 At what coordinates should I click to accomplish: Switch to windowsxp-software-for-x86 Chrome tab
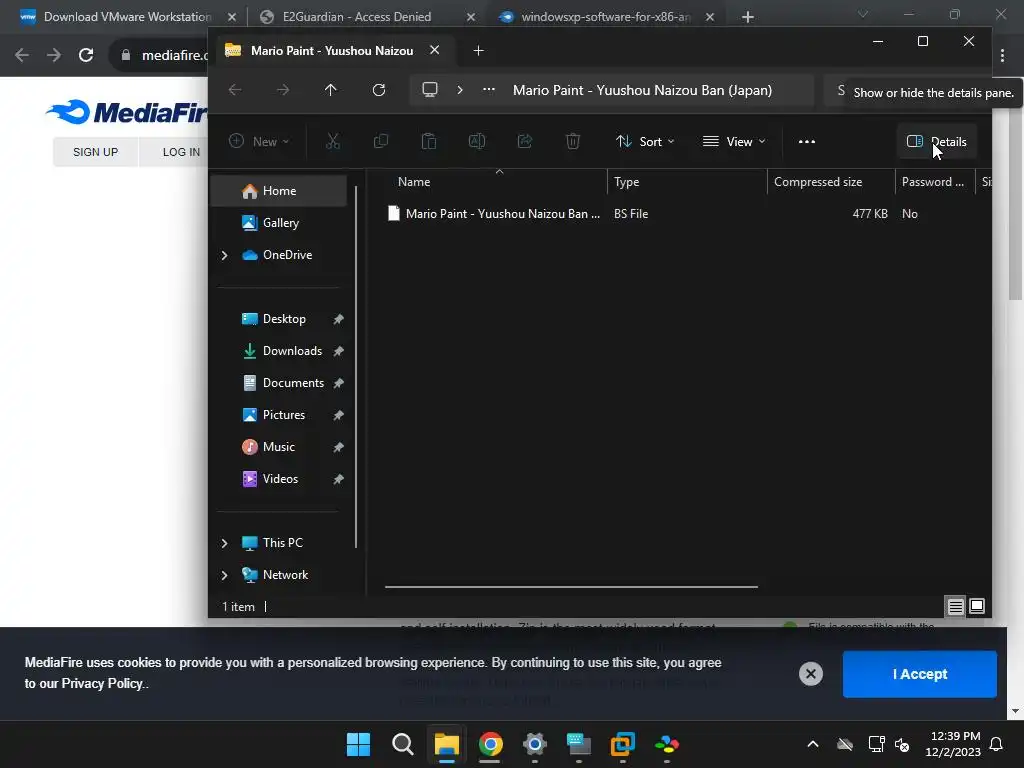605,17
